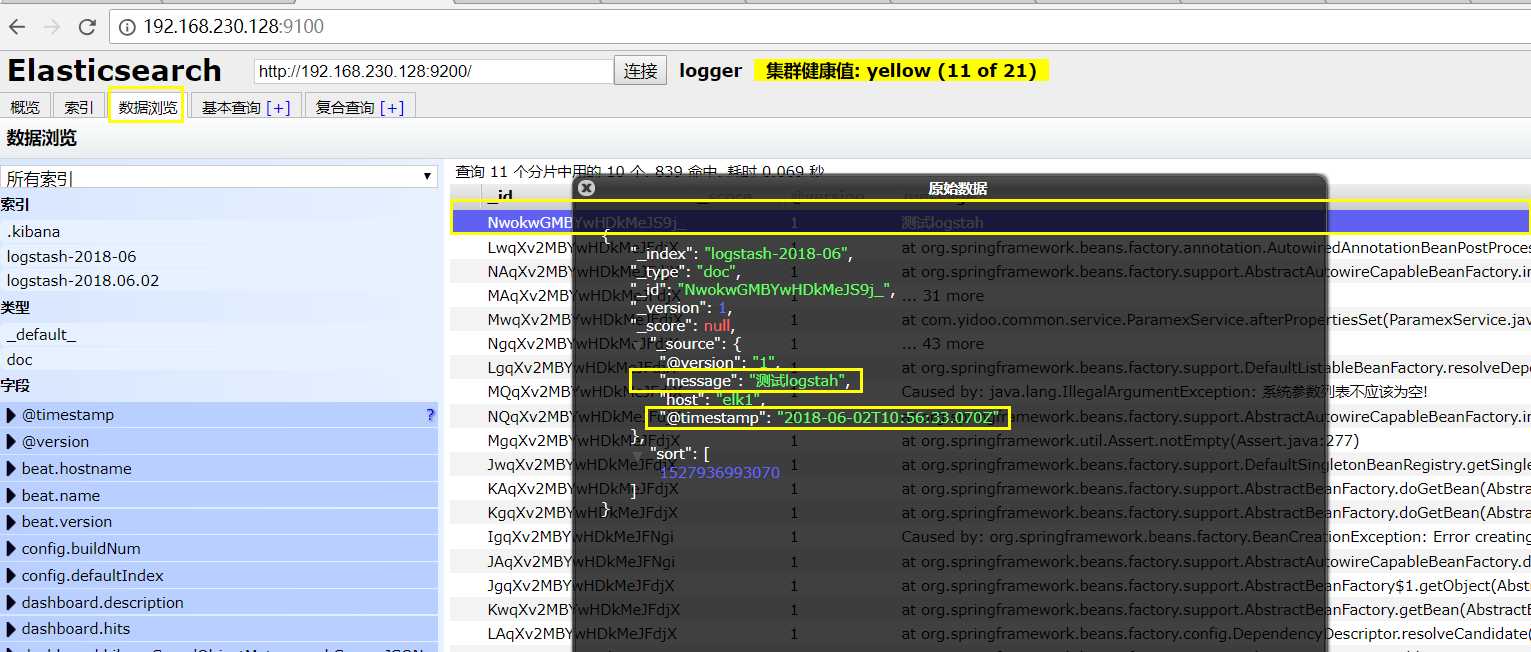
Task: Click the _id value in the raw data popup
Action: tap(783, 290)
